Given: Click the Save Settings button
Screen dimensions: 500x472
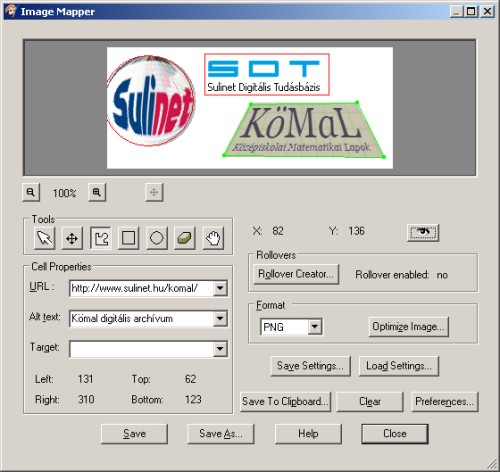Looking at the screenshot, I should pyautogui.click(x=310, y=366).
